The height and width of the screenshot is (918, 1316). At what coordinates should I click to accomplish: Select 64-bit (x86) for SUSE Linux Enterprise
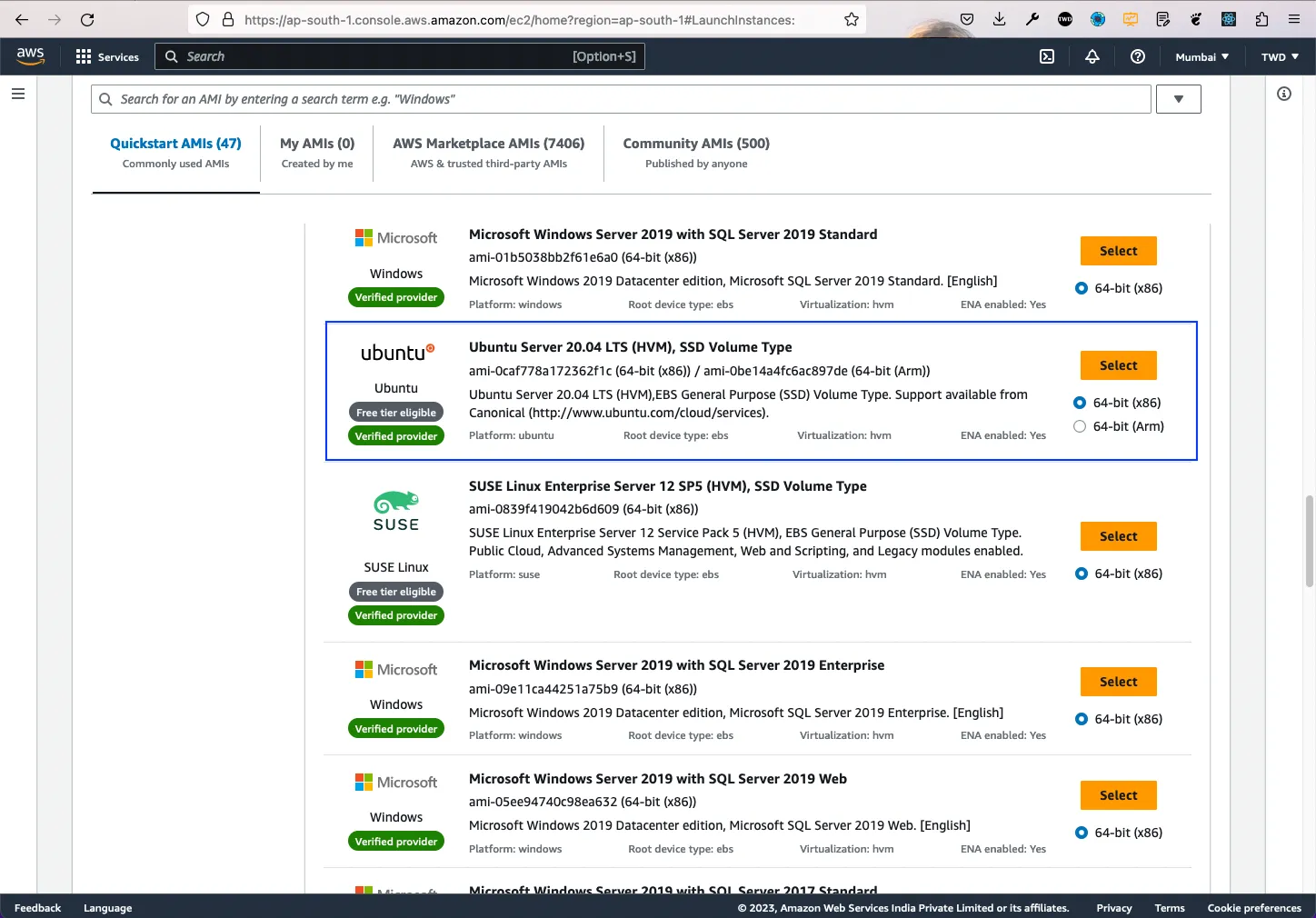(x=1082, y=574)
